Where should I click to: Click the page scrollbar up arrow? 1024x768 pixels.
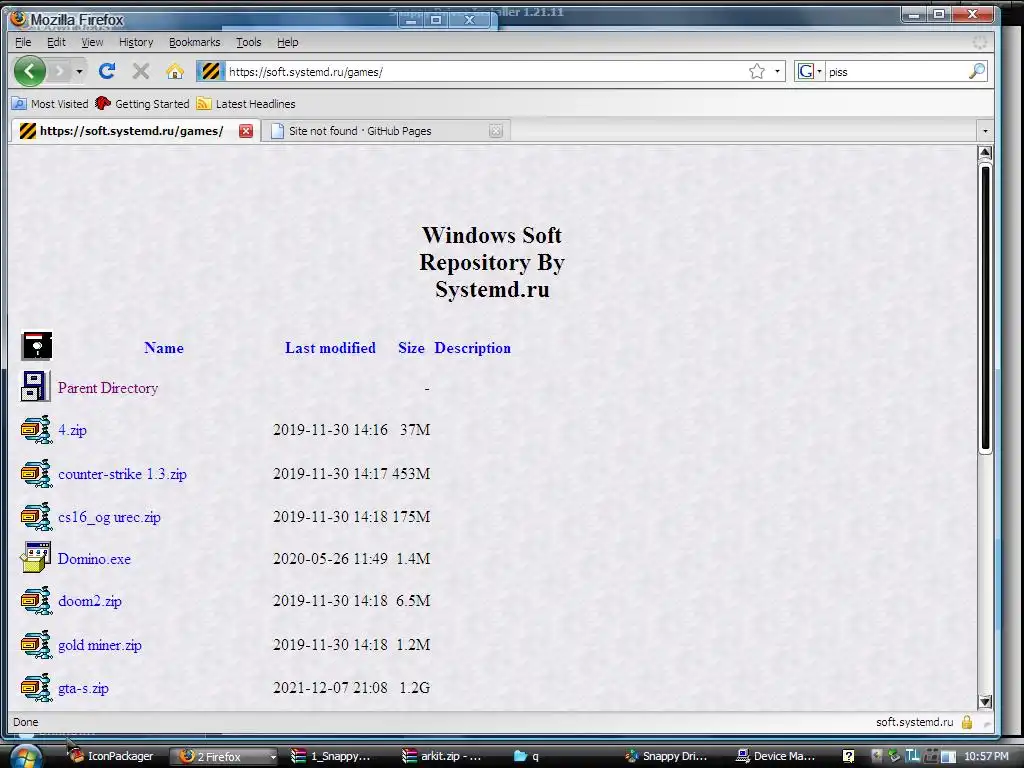[x=985, y=153]
